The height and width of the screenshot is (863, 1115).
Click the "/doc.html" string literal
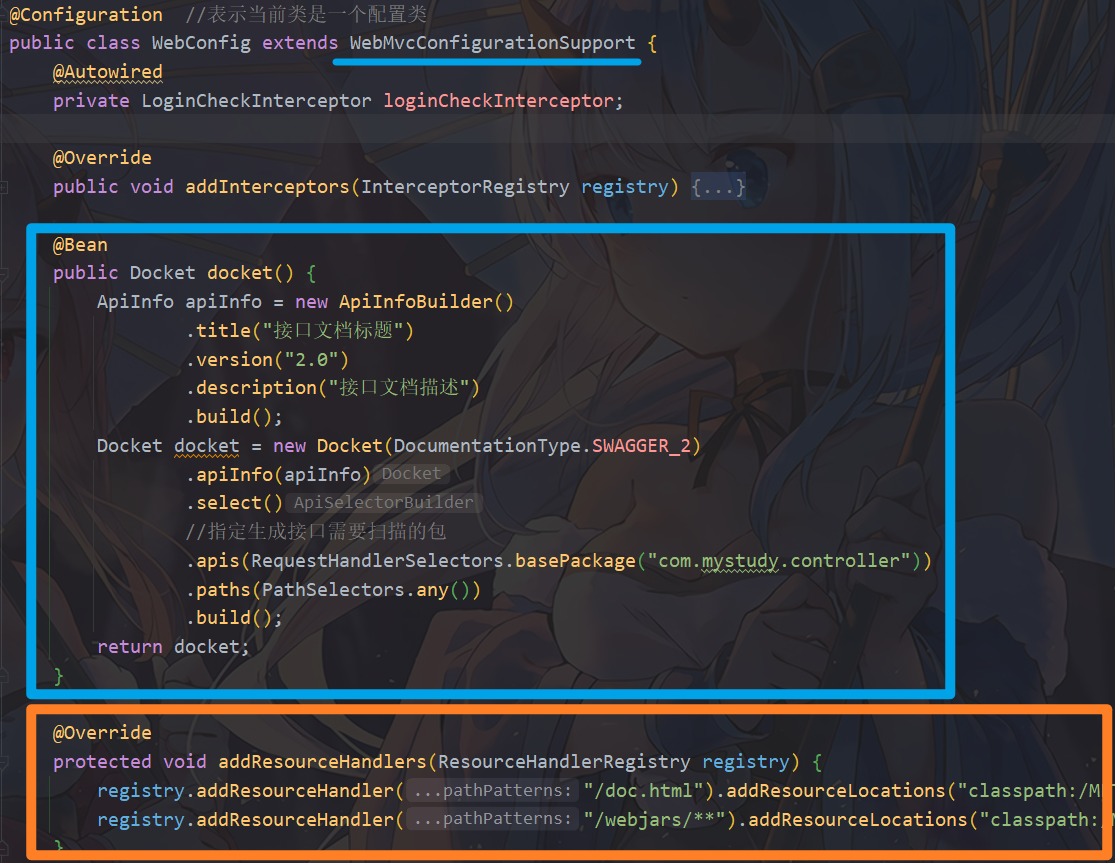click(650, 791)
